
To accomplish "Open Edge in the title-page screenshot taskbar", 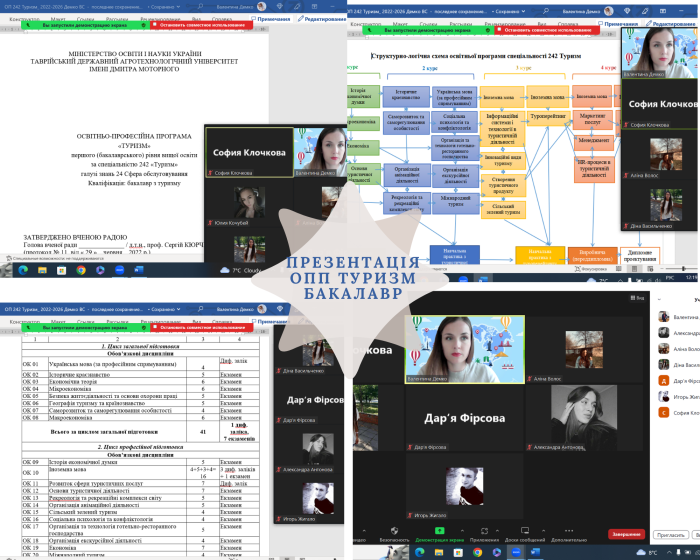I will [23, 270].
